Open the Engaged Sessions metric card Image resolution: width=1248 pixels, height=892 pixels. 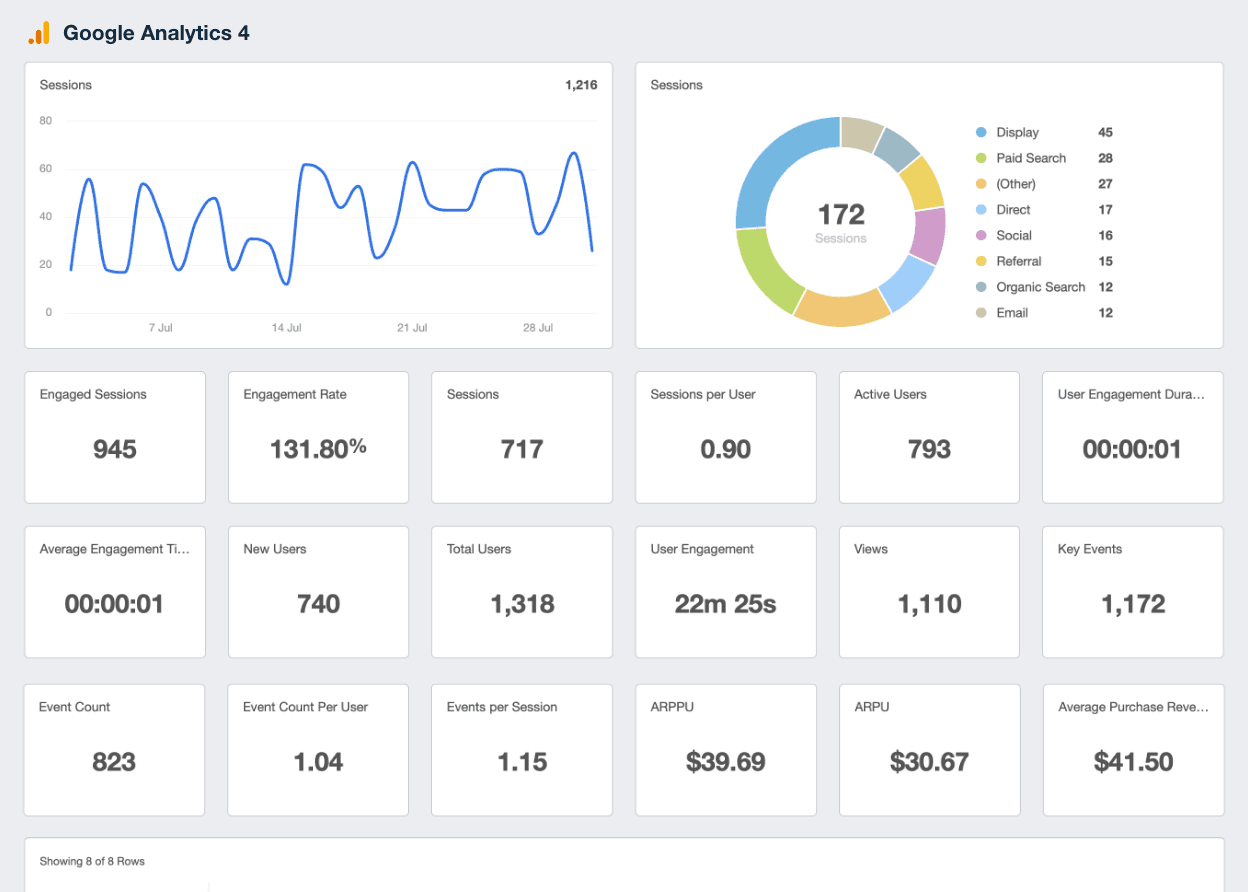point(115,437)
